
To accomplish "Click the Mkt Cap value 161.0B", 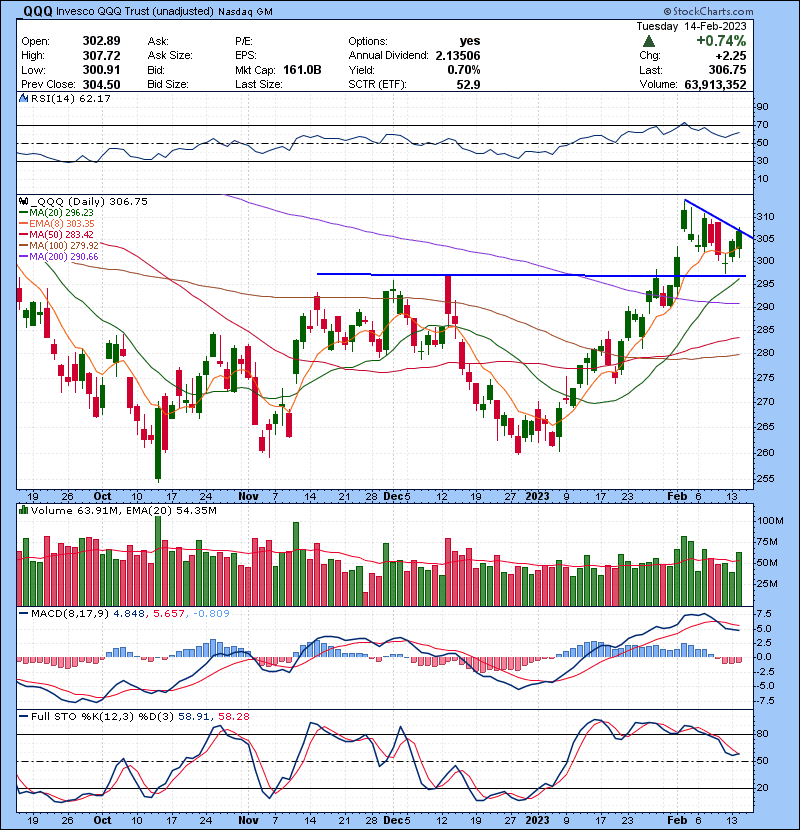I will pyautogui.click(x=302, y=70).
